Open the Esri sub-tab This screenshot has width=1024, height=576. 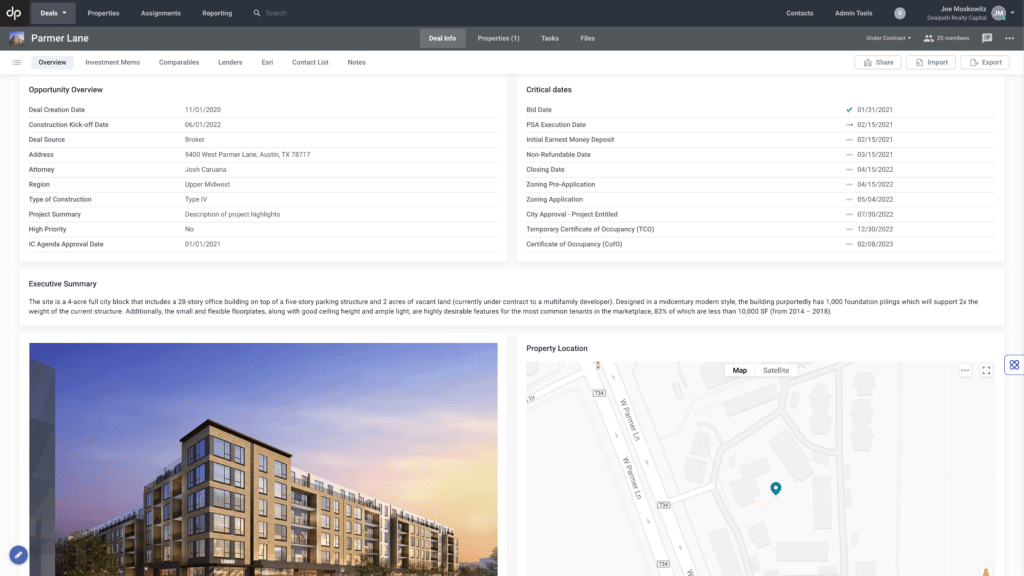tap(267, 63)
